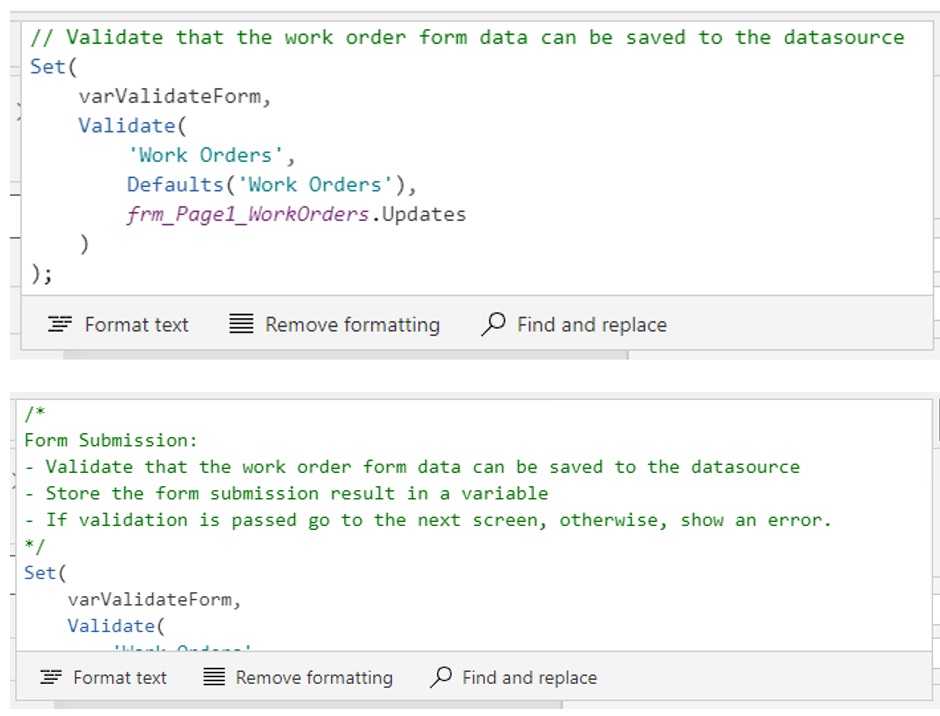Select Format text label in bottom editor
This screenshot has width=940, height=716.
[120, 678]
